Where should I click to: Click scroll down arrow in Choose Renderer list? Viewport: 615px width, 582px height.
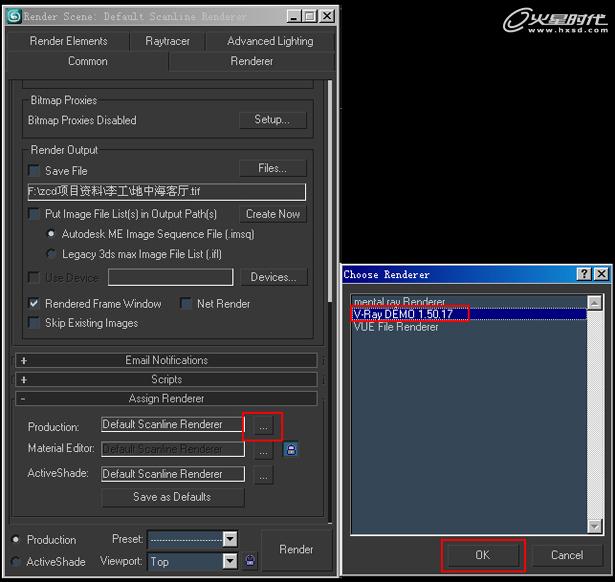pos(595,526)
